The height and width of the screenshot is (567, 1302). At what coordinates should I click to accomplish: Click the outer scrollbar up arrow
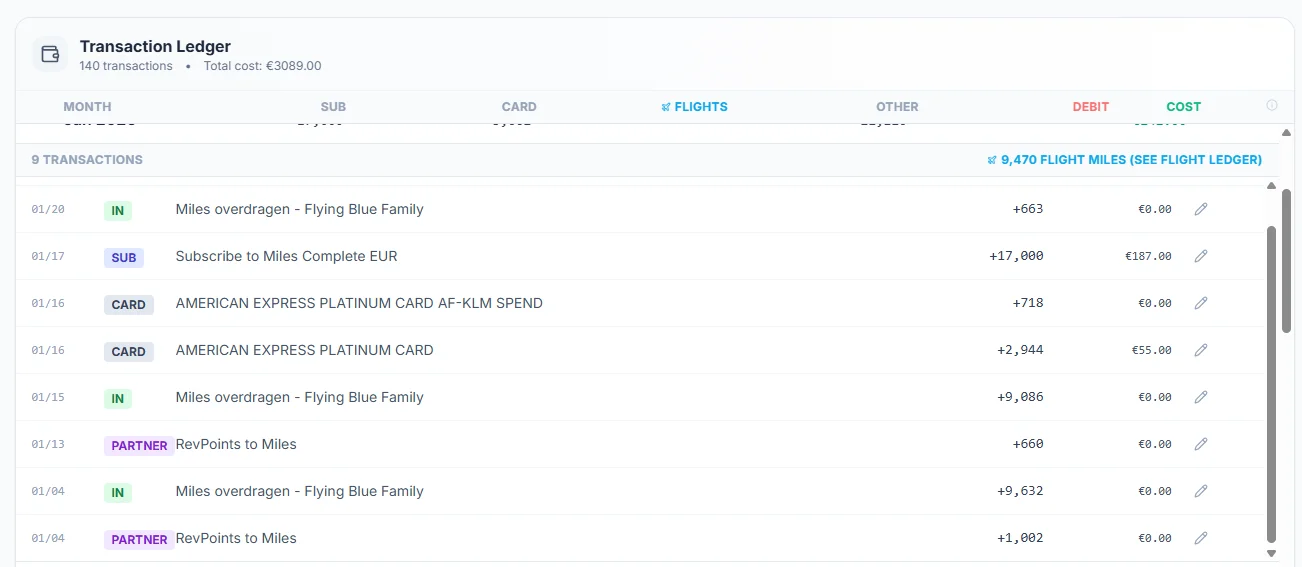pos(1287,132)
